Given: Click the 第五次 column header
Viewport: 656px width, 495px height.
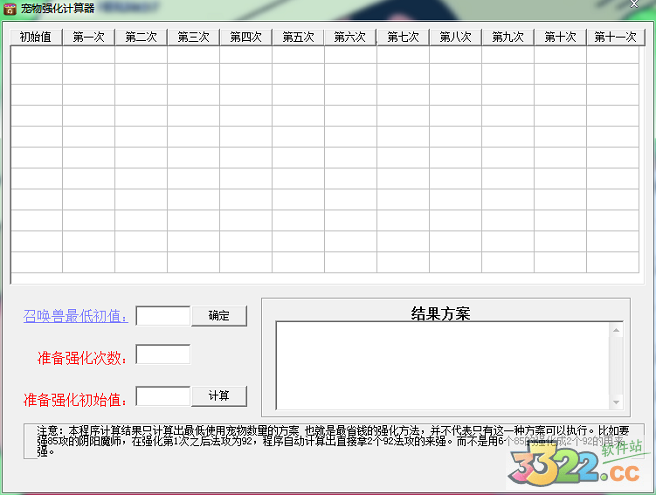Looking at the screenshot, I should pyautogui.click(x=298, y=37).
